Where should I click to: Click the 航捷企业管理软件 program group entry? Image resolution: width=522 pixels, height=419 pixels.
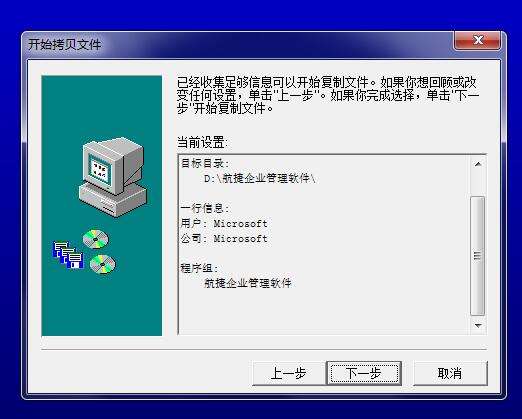click(x=248, y=283)
